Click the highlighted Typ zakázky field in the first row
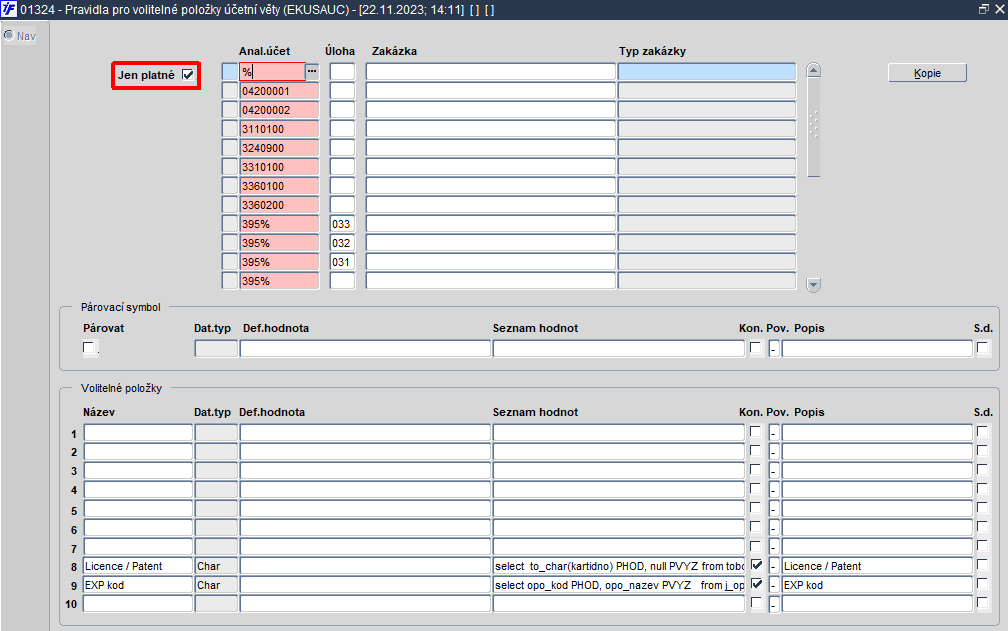The height and width of the screenshot is (631, 1008). coord(706,72)
